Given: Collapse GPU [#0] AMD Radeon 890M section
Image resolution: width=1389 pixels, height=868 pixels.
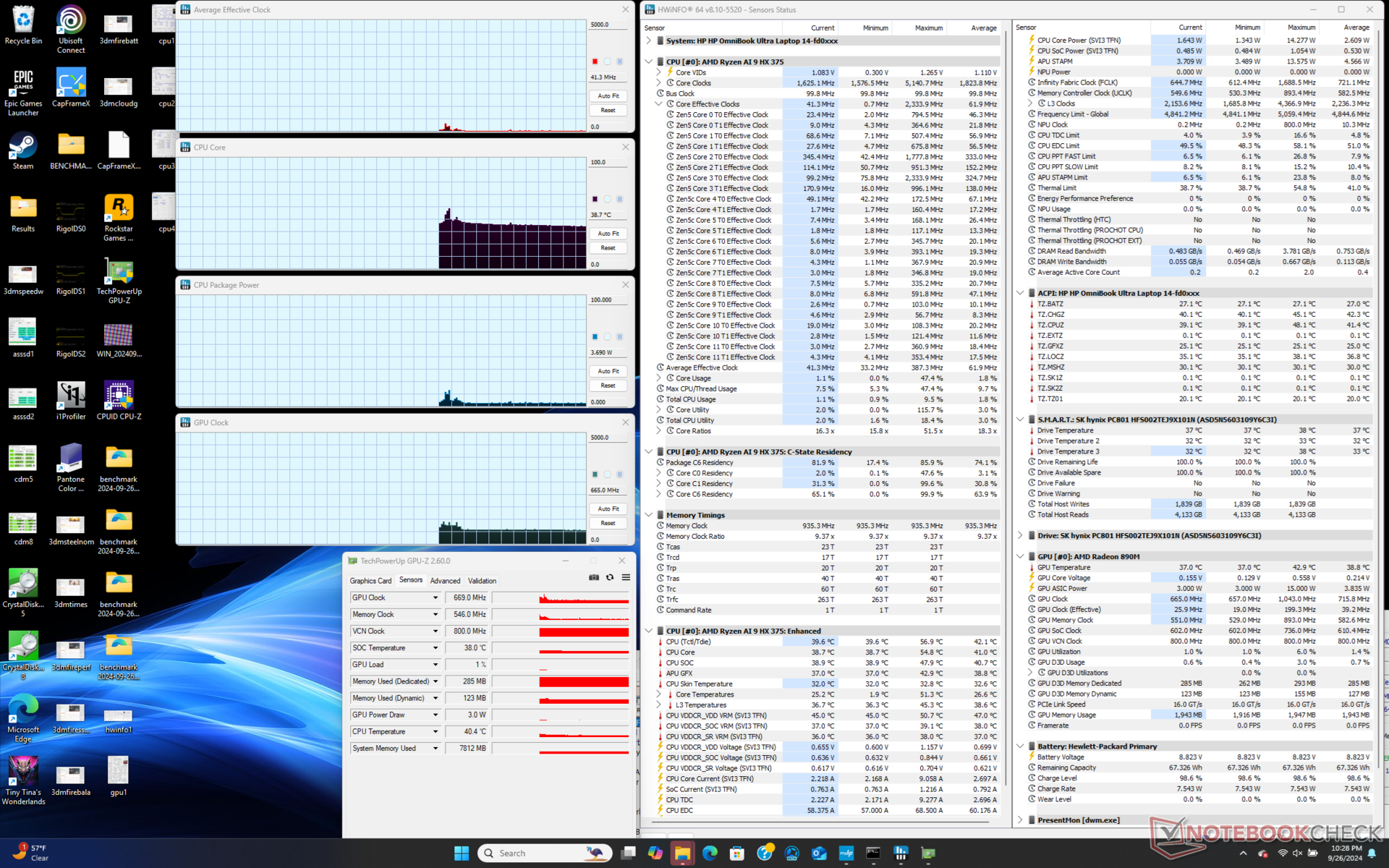Looking at the screenshot, I should 1020,557.
